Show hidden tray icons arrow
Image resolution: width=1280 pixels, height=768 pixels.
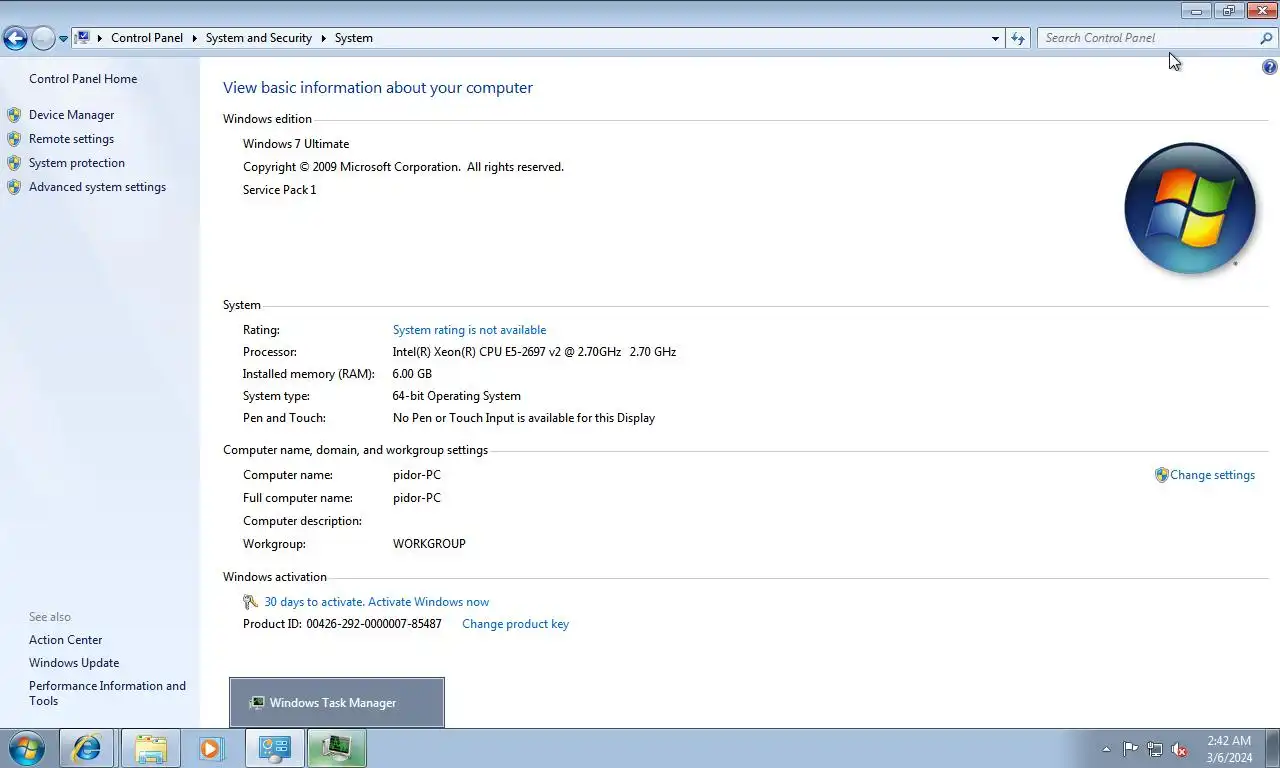(1106, 749)
